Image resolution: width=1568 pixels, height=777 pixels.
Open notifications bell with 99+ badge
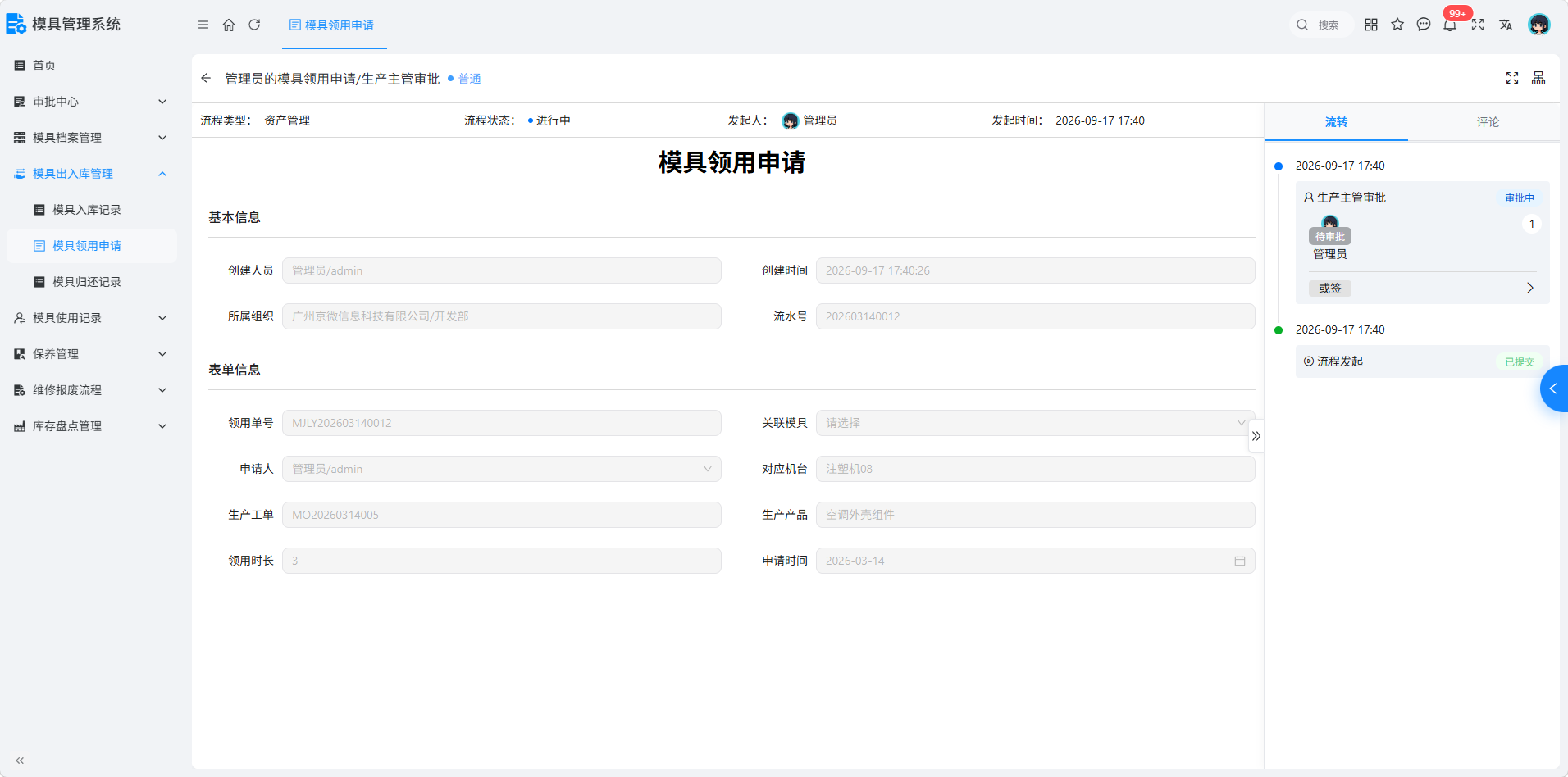pyautogui.click(x=1451, y=25)
